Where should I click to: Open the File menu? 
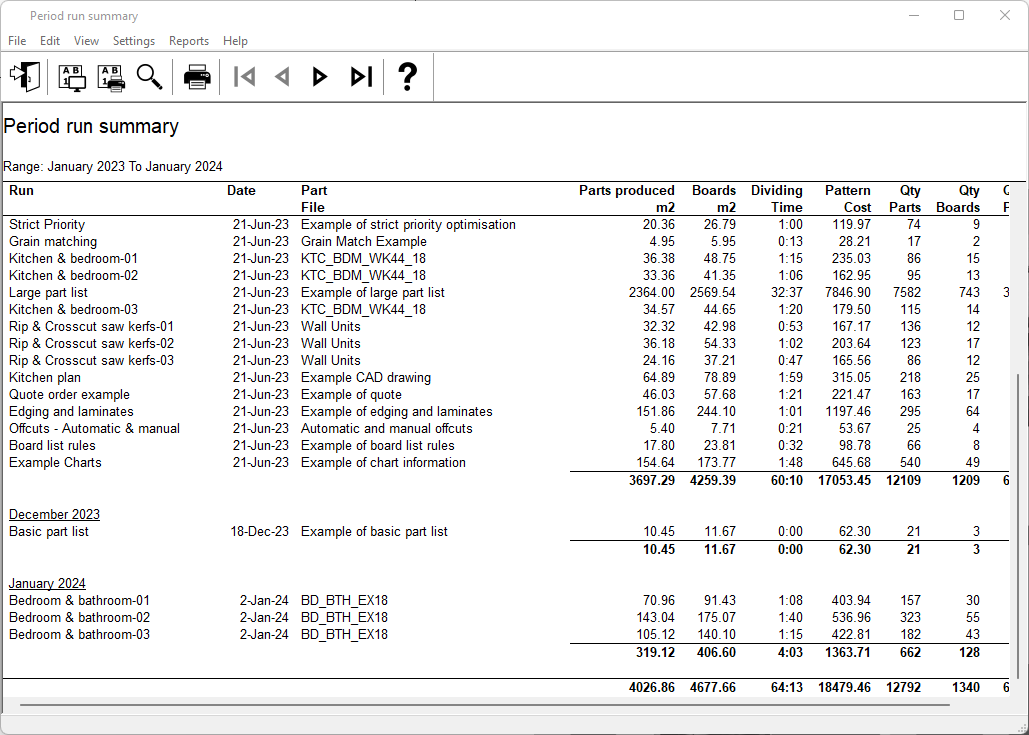click(17, 41)
